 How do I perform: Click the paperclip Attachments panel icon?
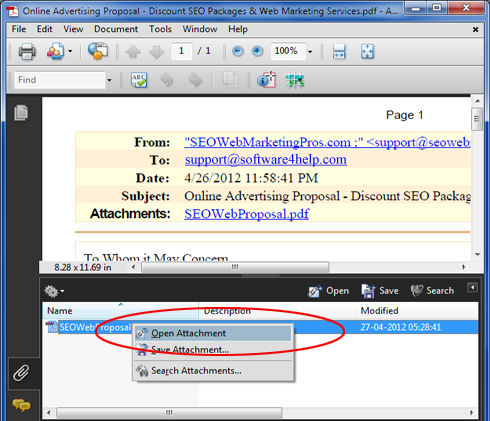tap(21, 373)
